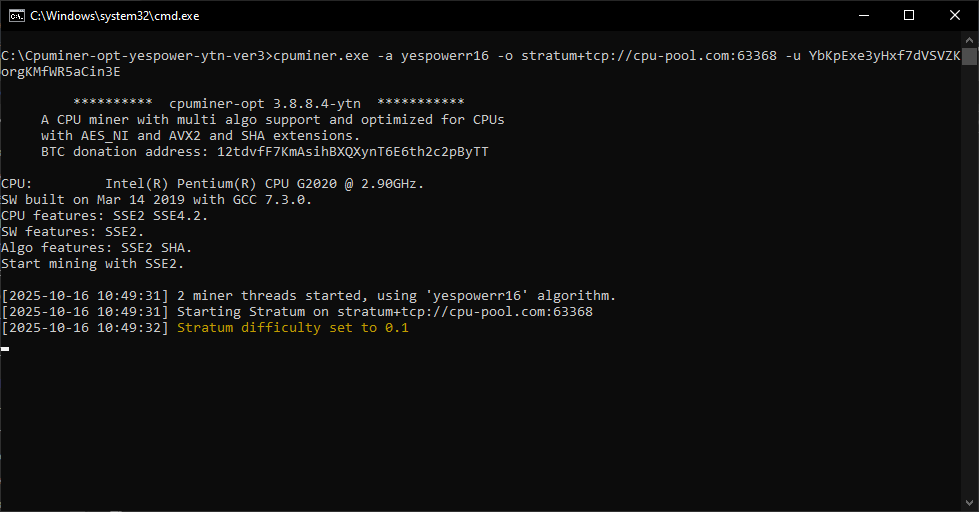Close the cmd.exe console window
Viewport: 979px width, 512px height.
point(955,16)
